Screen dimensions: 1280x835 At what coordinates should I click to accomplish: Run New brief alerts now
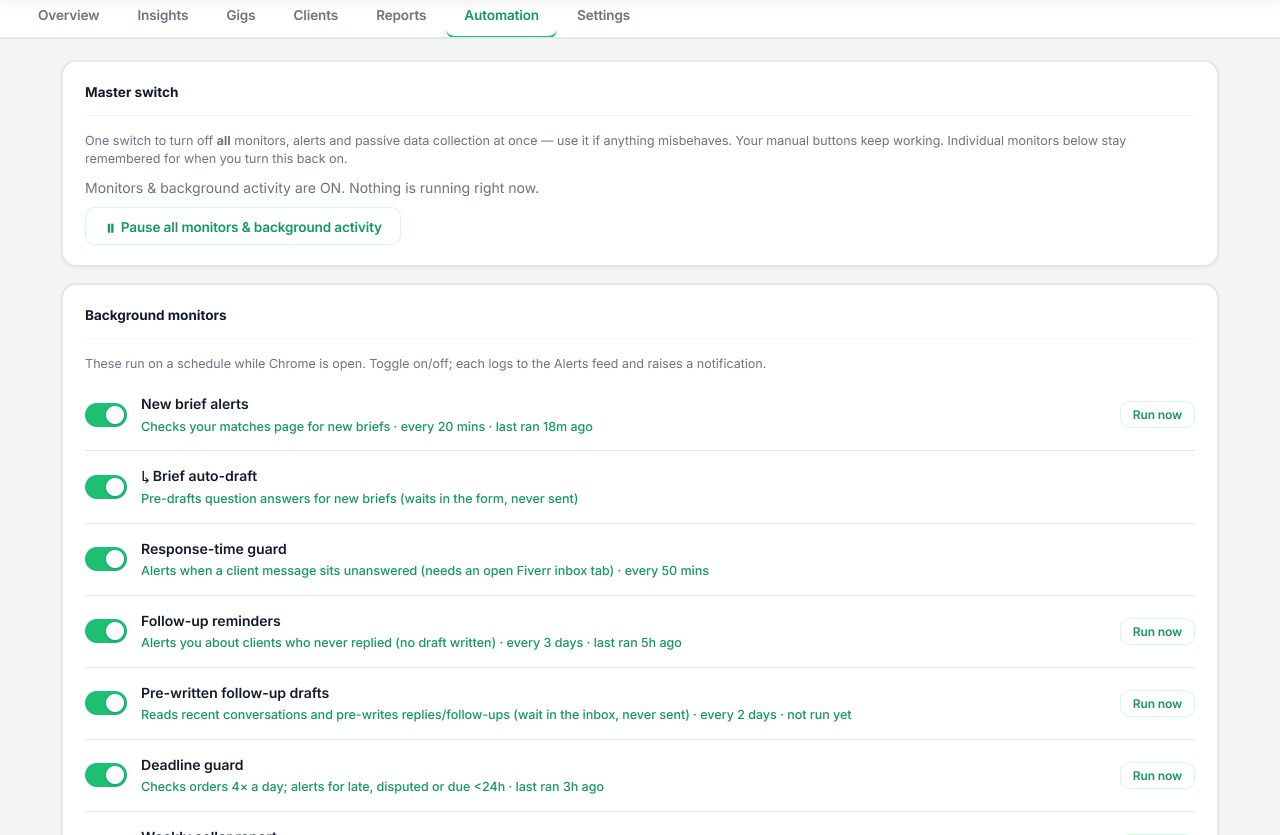(1157, 415)
